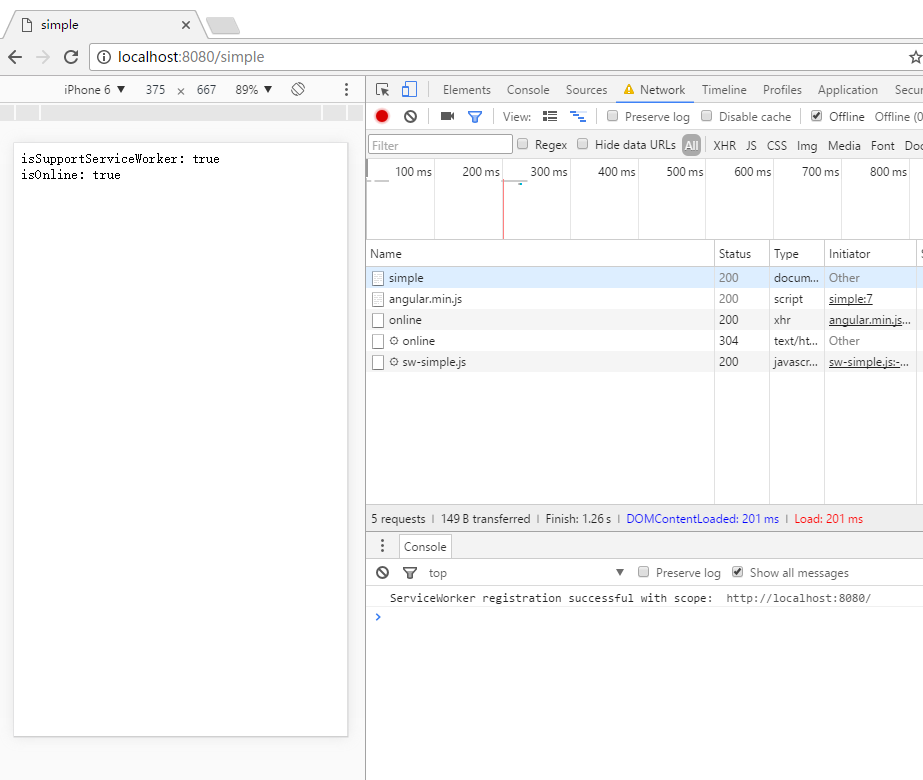Filter requests by XHR
Viewport: 923px width, 780px height.
[x=725, y=145]
